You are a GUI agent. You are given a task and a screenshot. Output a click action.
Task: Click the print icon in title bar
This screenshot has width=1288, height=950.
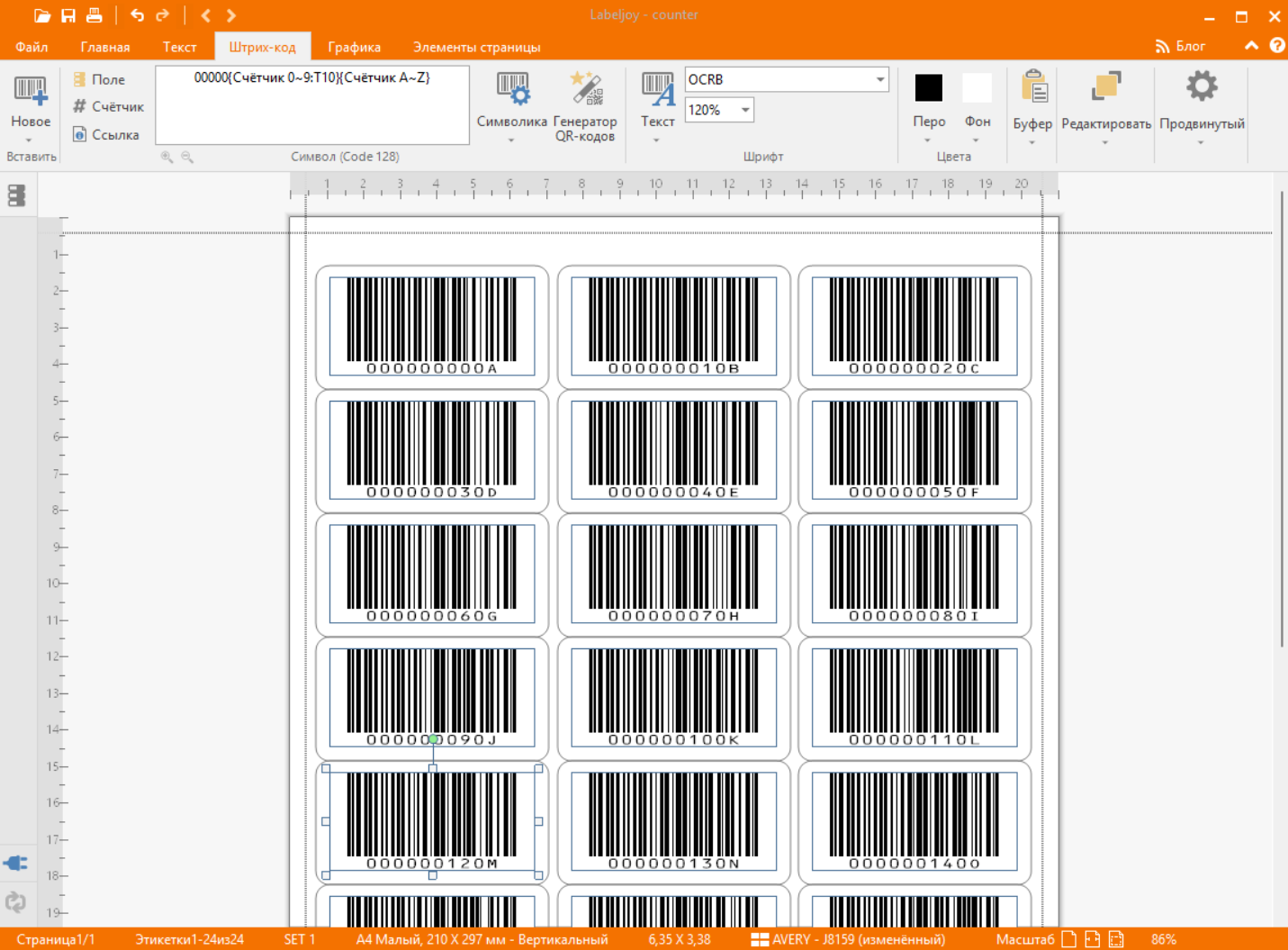[x=95, y=15]
